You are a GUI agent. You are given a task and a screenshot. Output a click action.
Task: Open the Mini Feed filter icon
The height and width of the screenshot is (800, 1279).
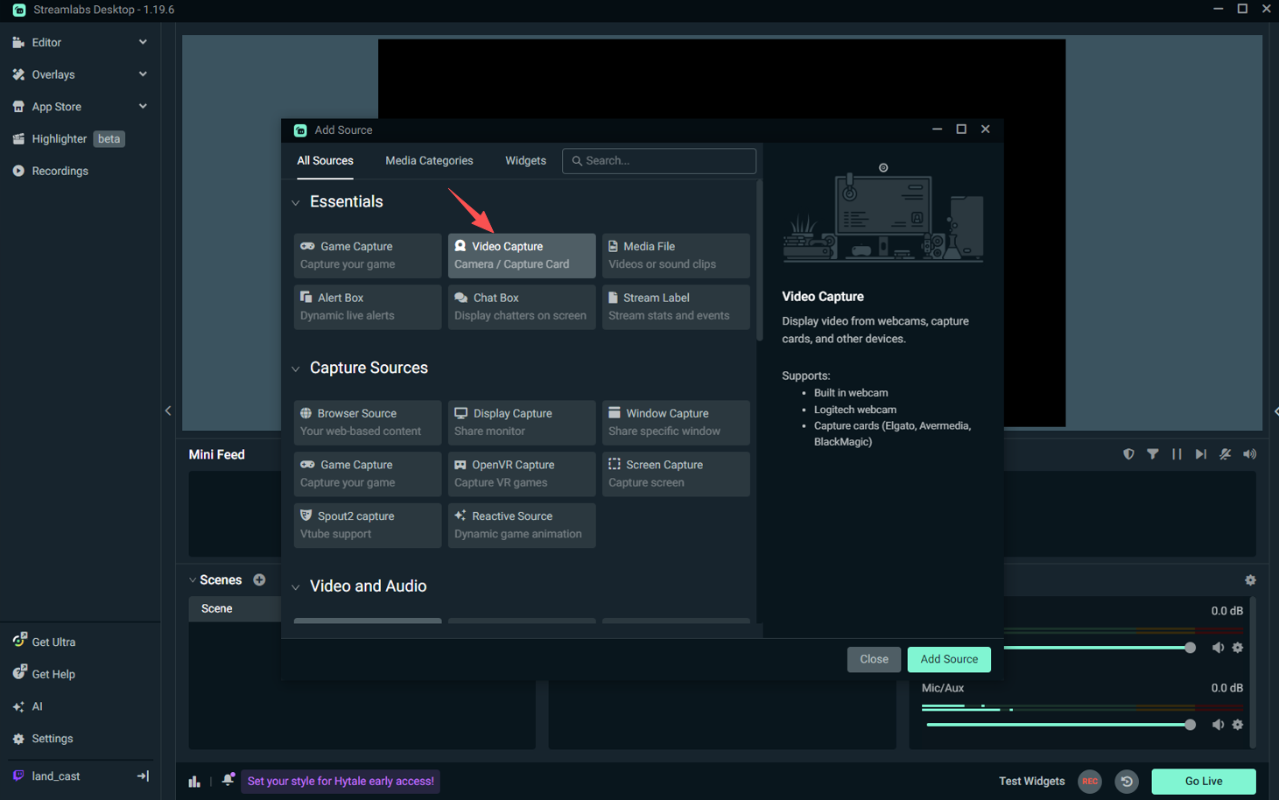point(1153,454)
